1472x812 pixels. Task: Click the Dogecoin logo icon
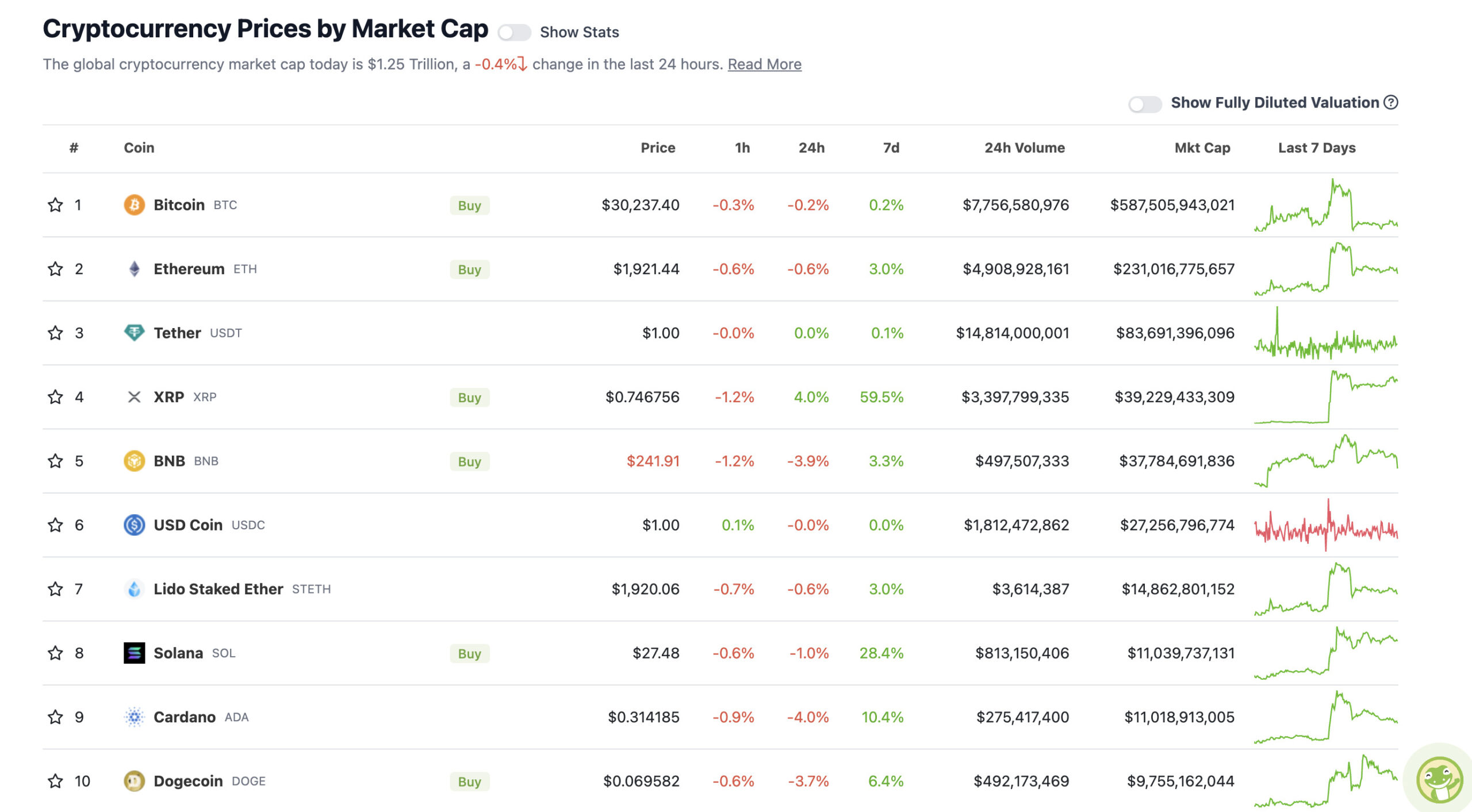[134, 781]
